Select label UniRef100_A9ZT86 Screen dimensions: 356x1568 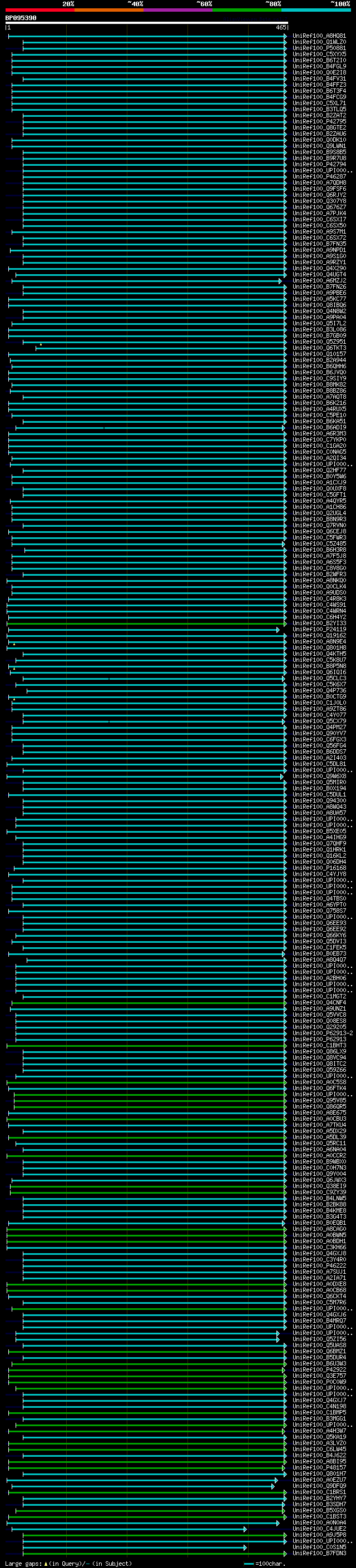pyautogui.click(x=319, y=709)
